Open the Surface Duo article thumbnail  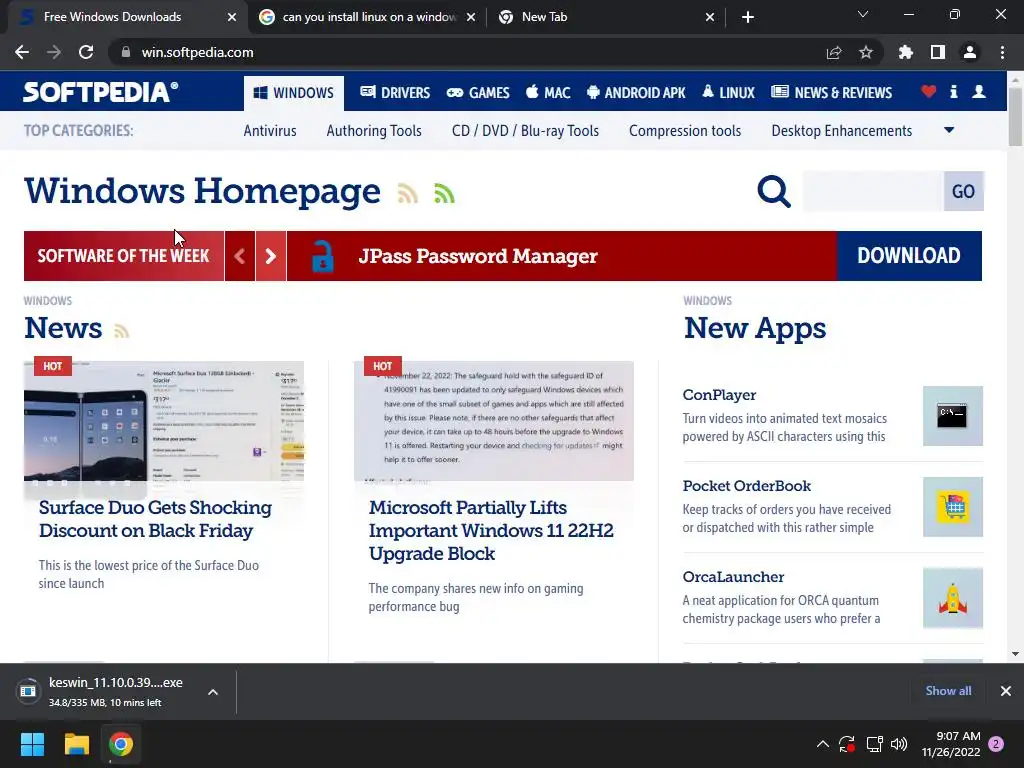164,421
